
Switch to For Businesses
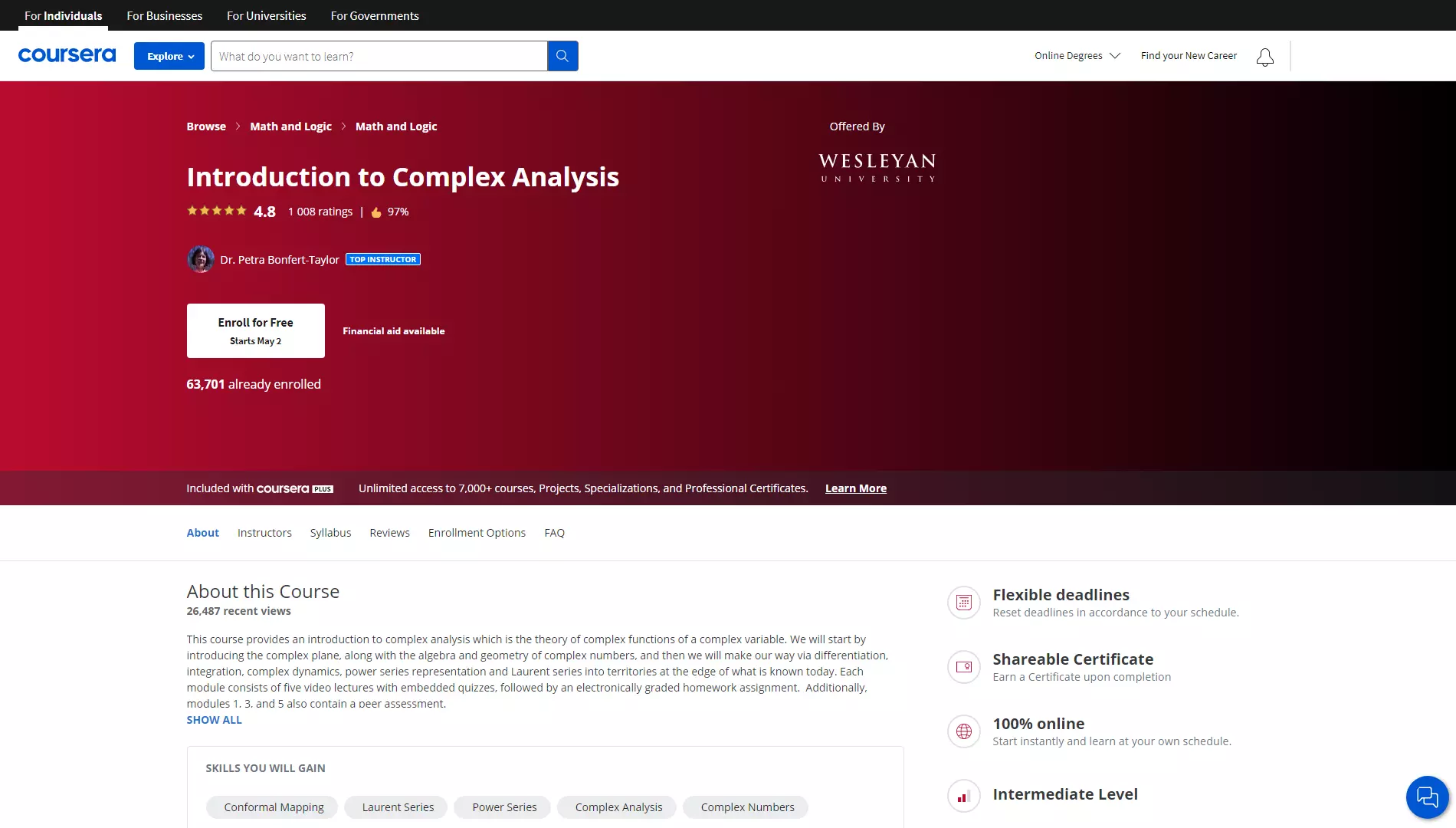(x=164, y=15)
